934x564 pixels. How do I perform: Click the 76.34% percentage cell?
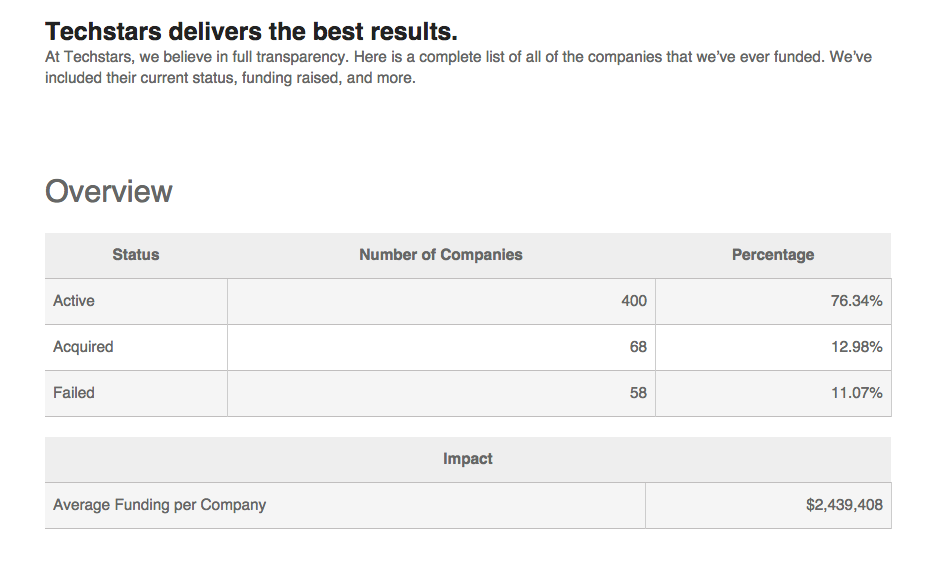tap(856, 301)
